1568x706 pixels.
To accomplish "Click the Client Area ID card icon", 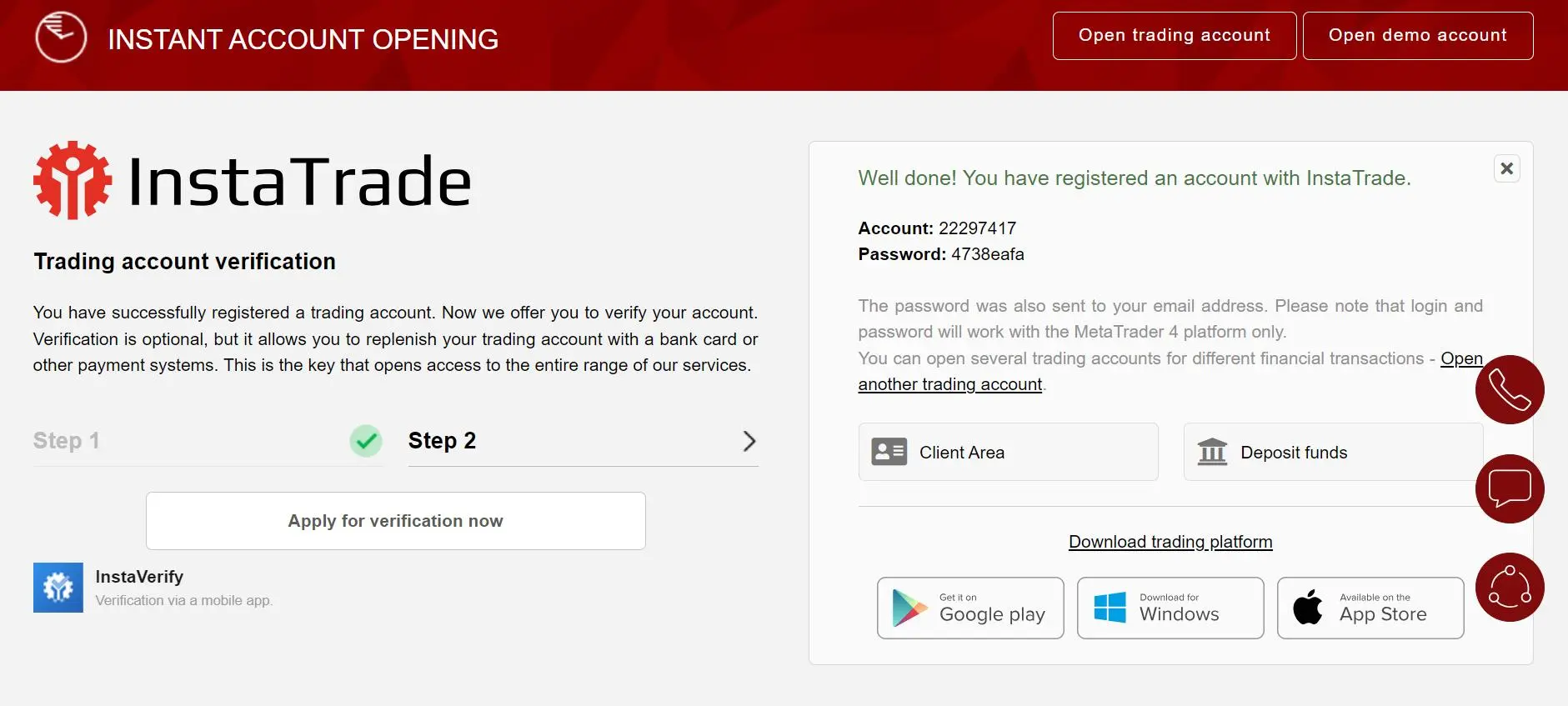I will click(x=889, y=452).
